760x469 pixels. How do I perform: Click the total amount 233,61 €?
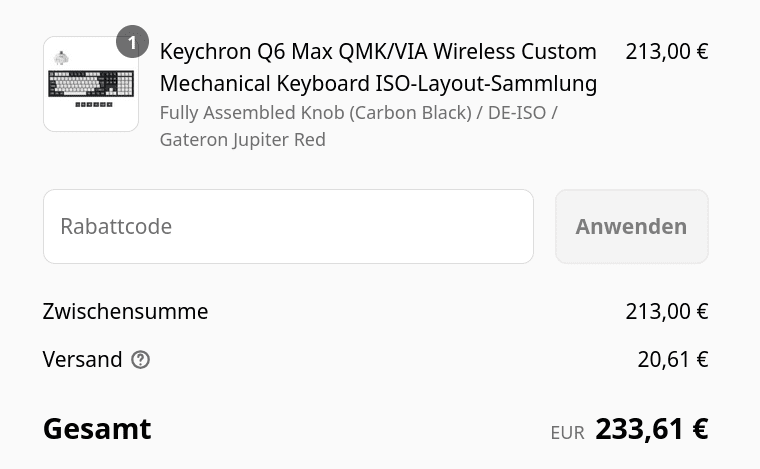tap(651, 429)
